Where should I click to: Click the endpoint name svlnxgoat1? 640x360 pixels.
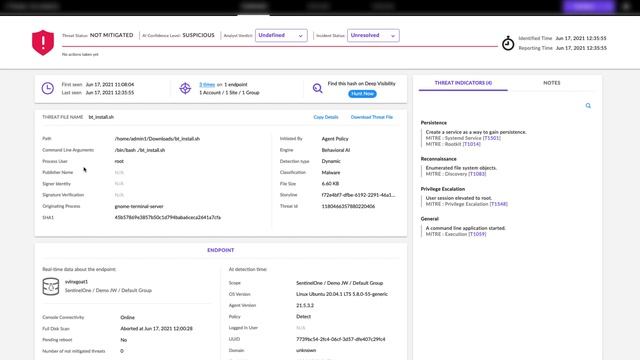tap(76, 282)
